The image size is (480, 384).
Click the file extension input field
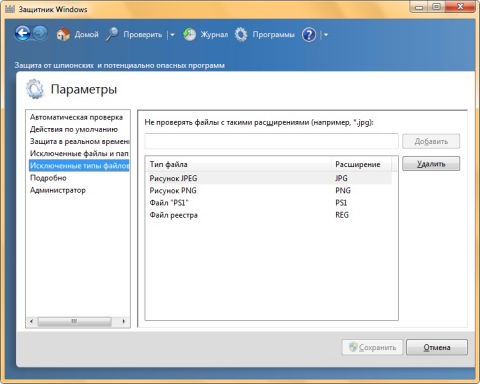(271, 141)
